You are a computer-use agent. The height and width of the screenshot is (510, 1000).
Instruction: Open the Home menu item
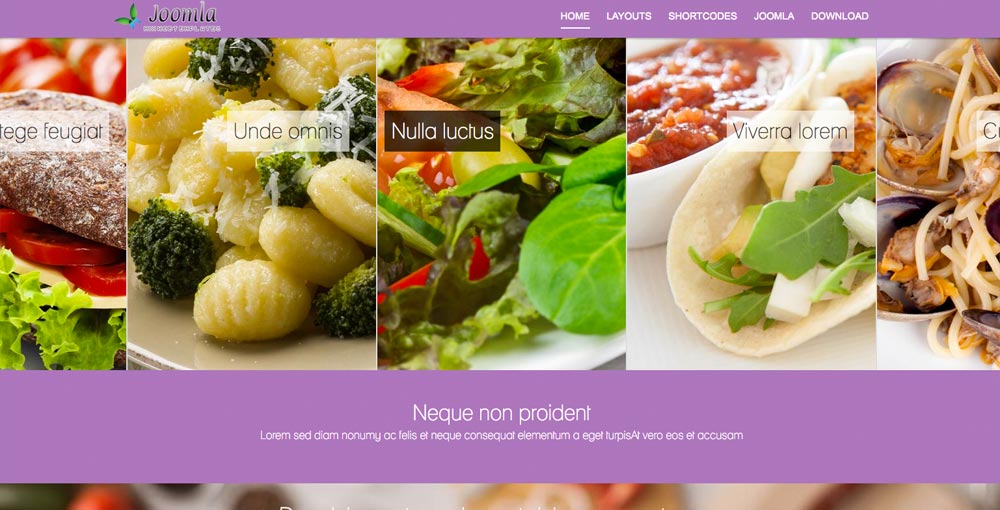point(575,17)
